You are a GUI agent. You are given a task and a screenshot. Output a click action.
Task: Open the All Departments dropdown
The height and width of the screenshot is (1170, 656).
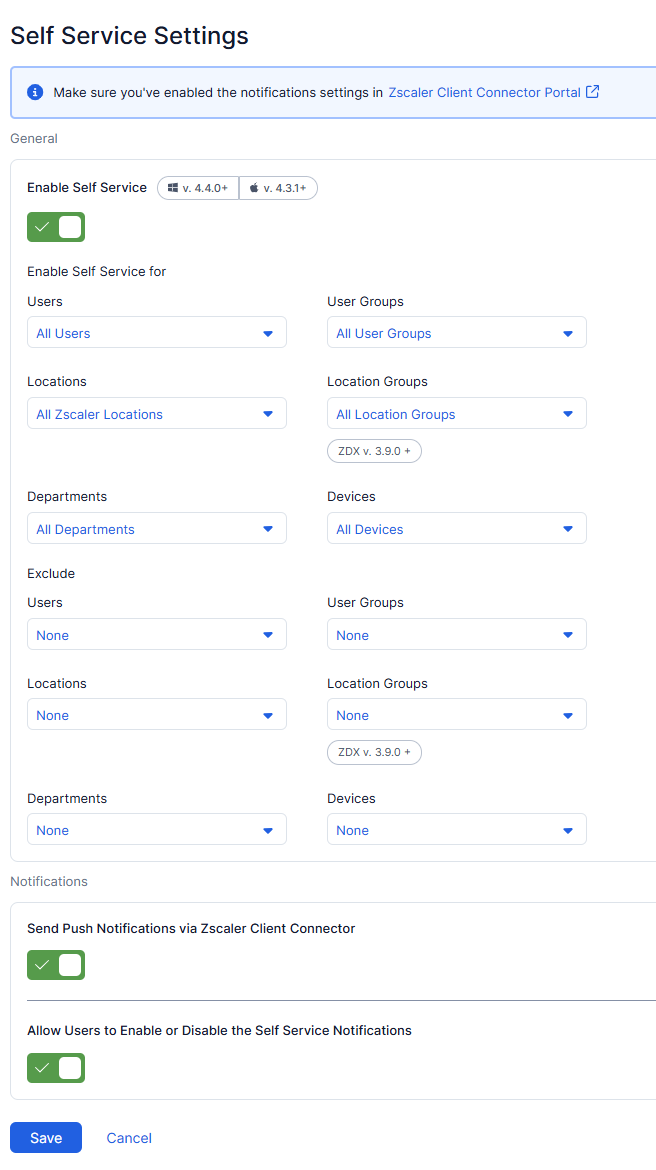(157, 528)
